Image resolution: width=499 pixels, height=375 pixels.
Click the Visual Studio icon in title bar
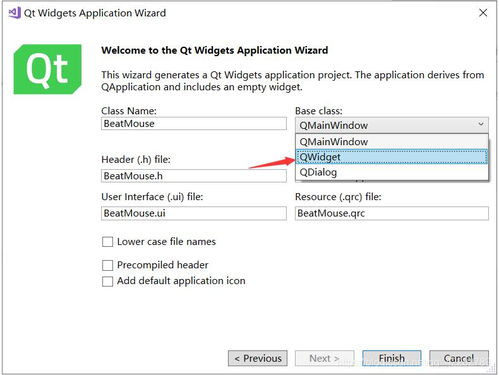coord(15,13)
